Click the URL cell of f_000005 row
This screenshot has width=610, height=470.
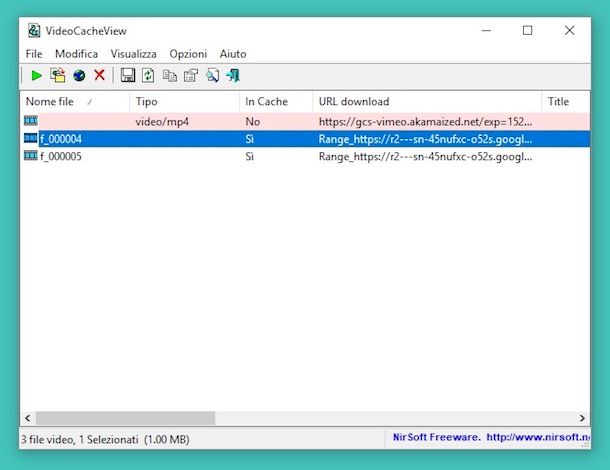pyautogui.click(x=425, y=156)
